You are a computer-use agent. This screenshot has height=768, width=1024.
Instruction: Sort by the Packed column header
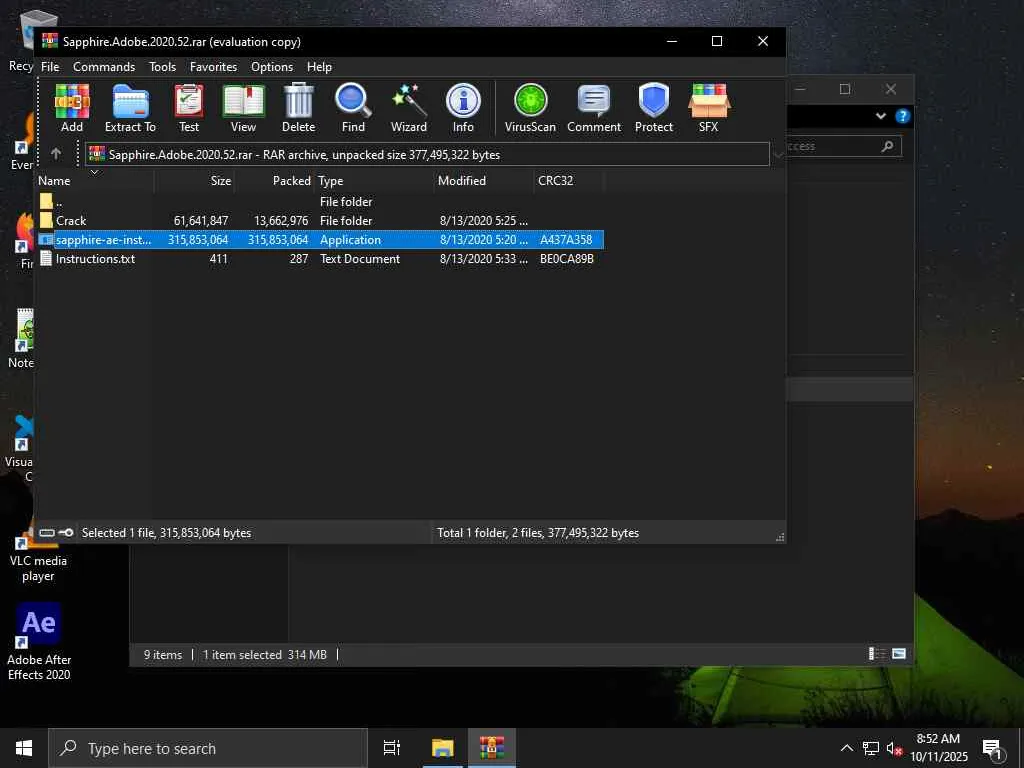click(x=275, y=181)
